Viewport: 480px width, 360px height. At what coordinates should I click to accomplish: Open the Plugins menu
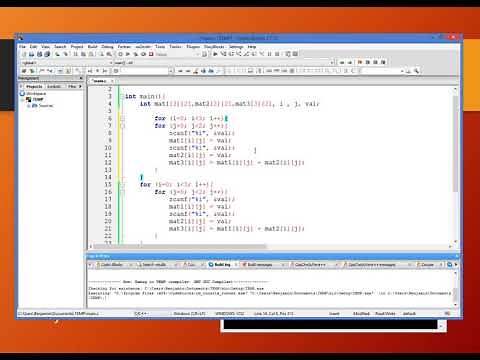point(193,47)
